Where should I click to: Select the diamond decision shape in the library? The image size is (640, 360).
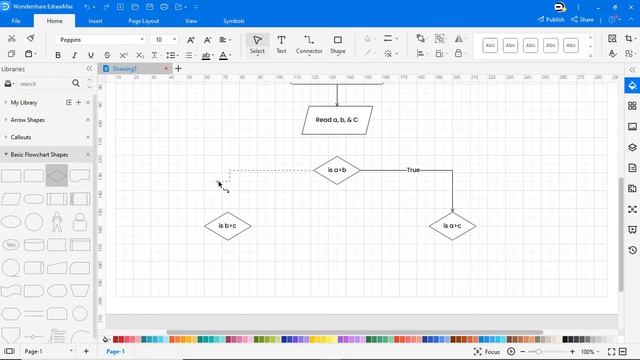tap(57, 176)
